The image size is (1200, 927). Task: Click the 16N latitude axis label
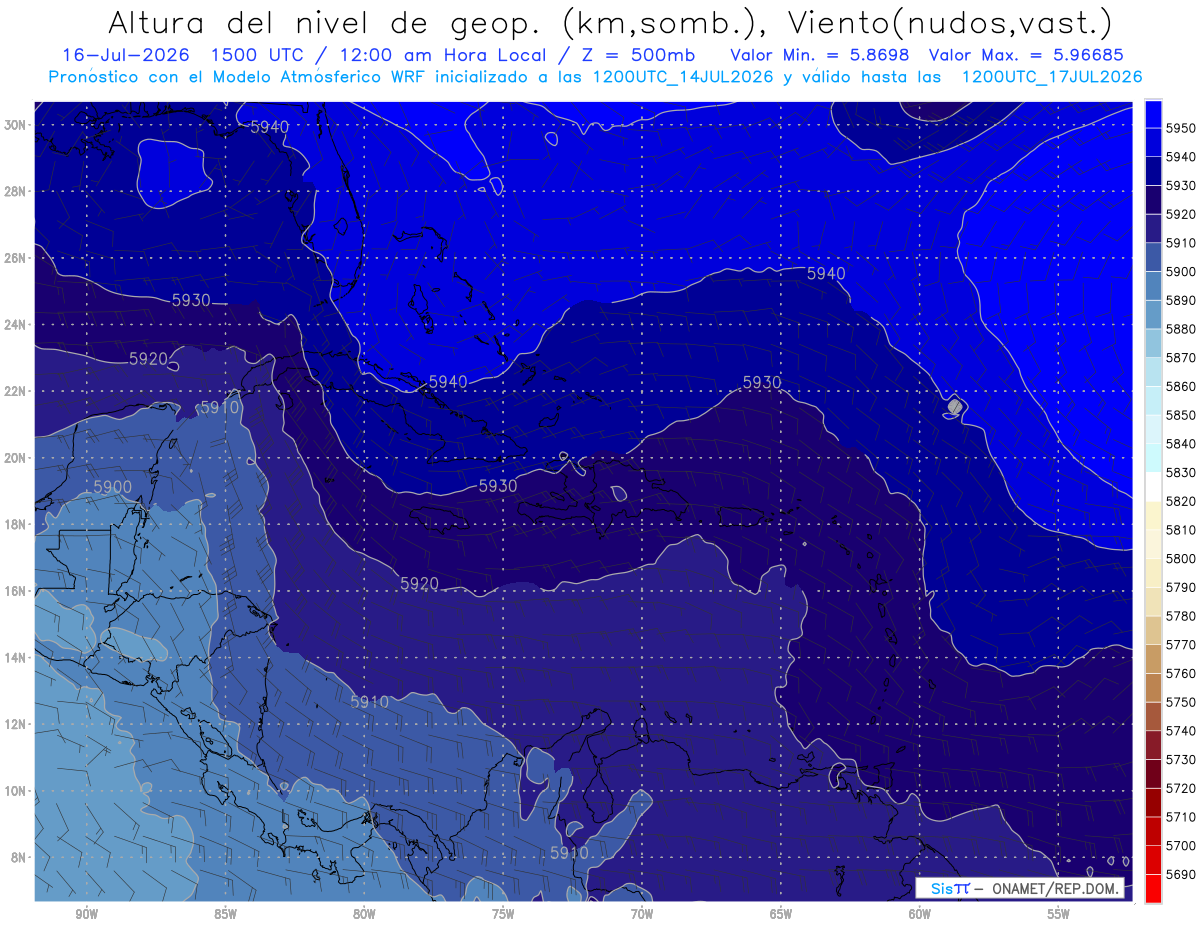15,590
